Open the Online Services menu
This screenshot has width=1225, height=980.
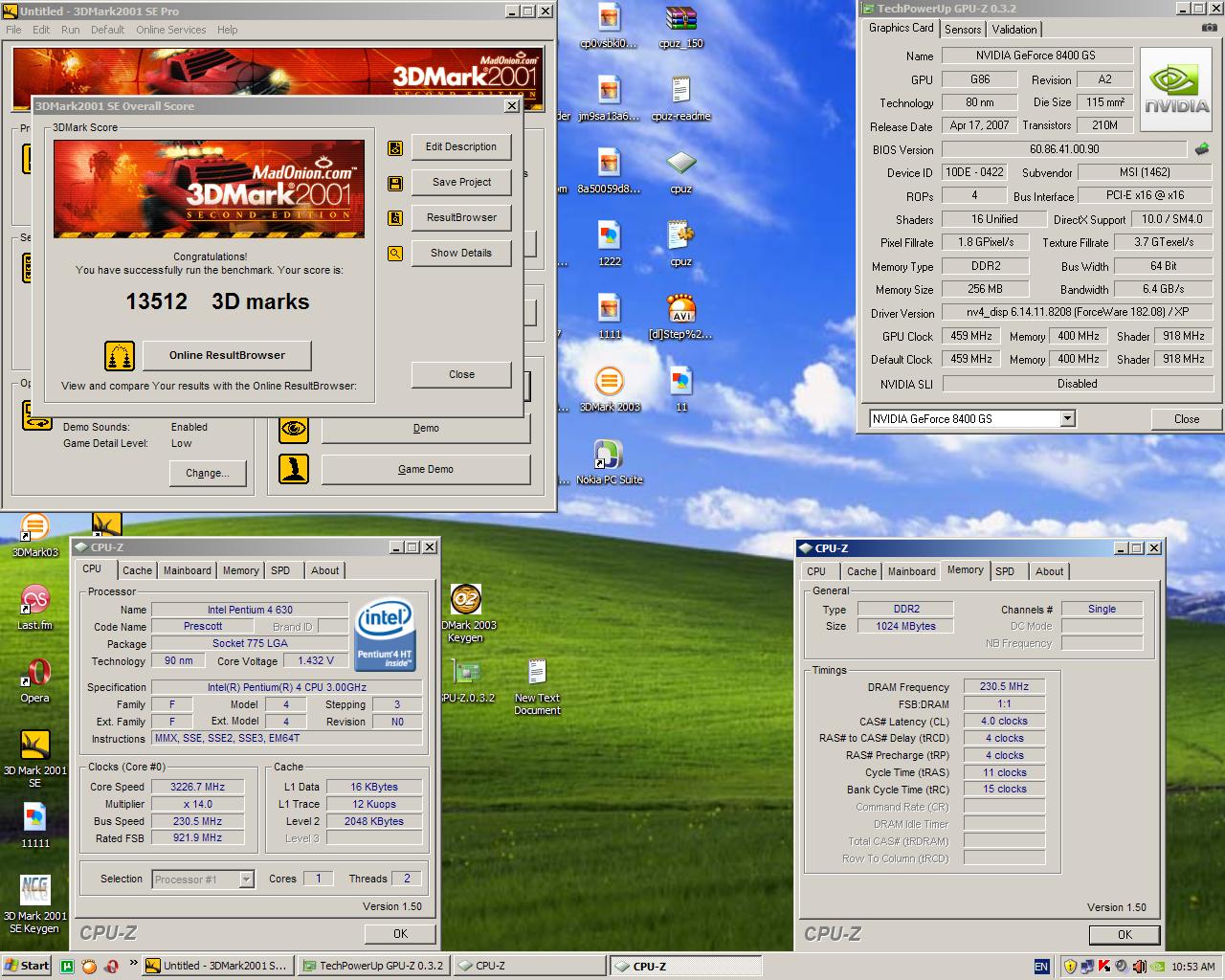[x=170, y=30]
